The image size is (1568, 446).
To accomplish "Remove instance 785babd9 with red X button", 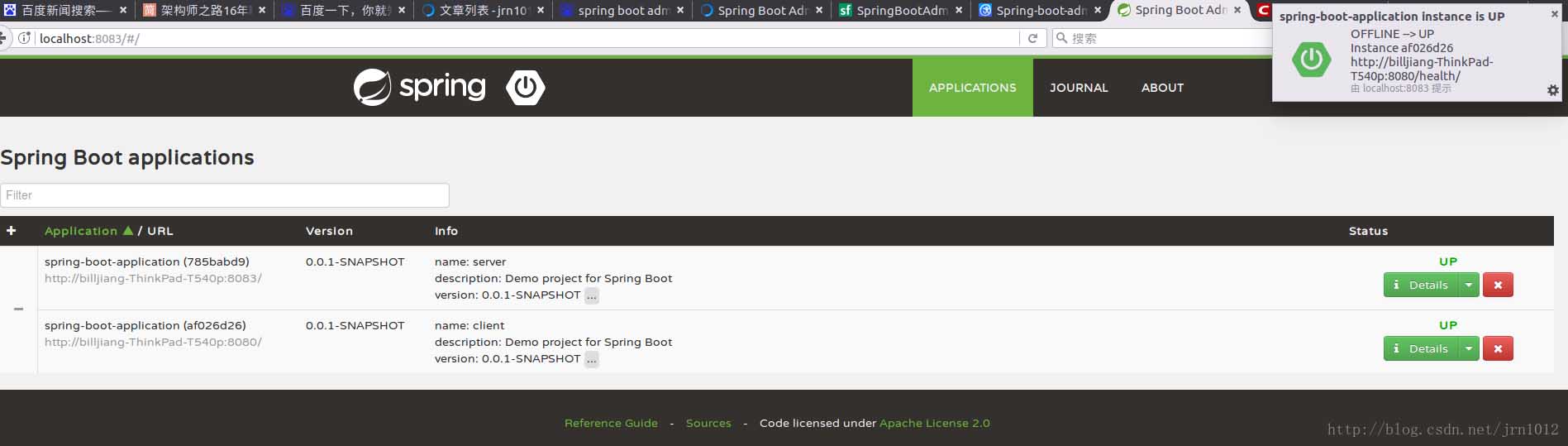I will pos(1498,285).
